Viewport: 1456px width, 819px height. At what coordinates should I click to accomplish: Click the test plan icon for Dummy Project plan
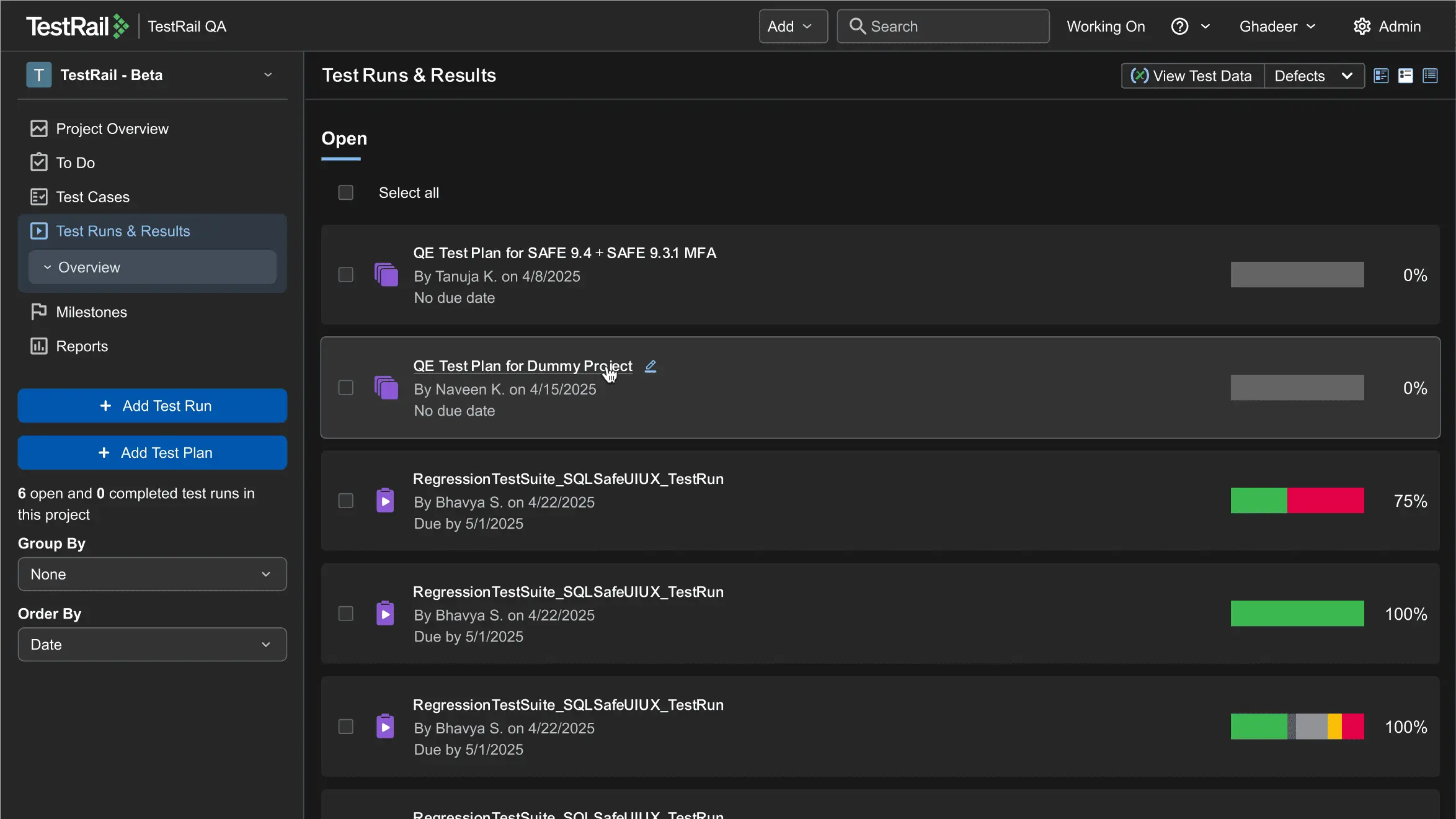[386, 387]
